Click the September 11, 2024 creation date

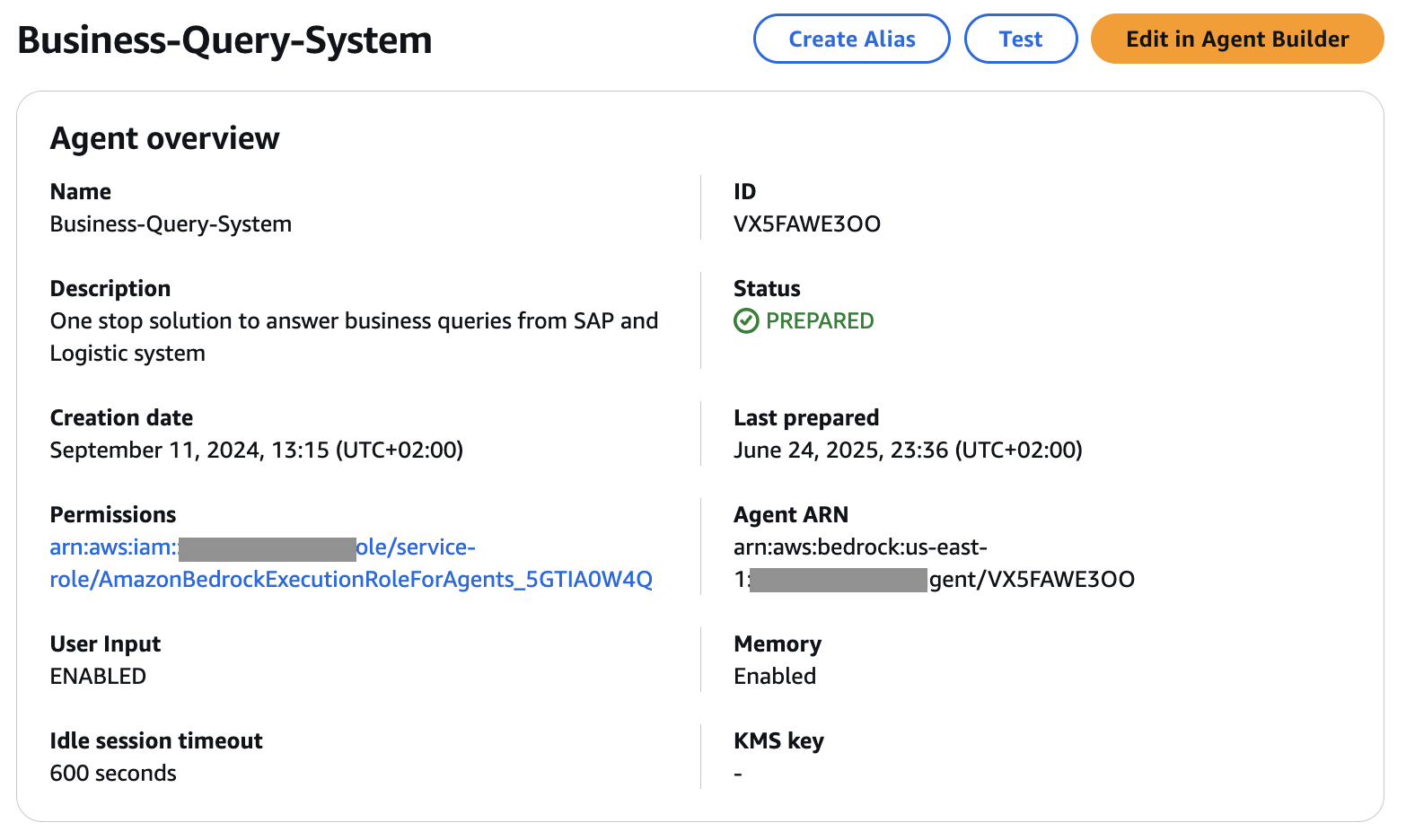pos(256,451)
